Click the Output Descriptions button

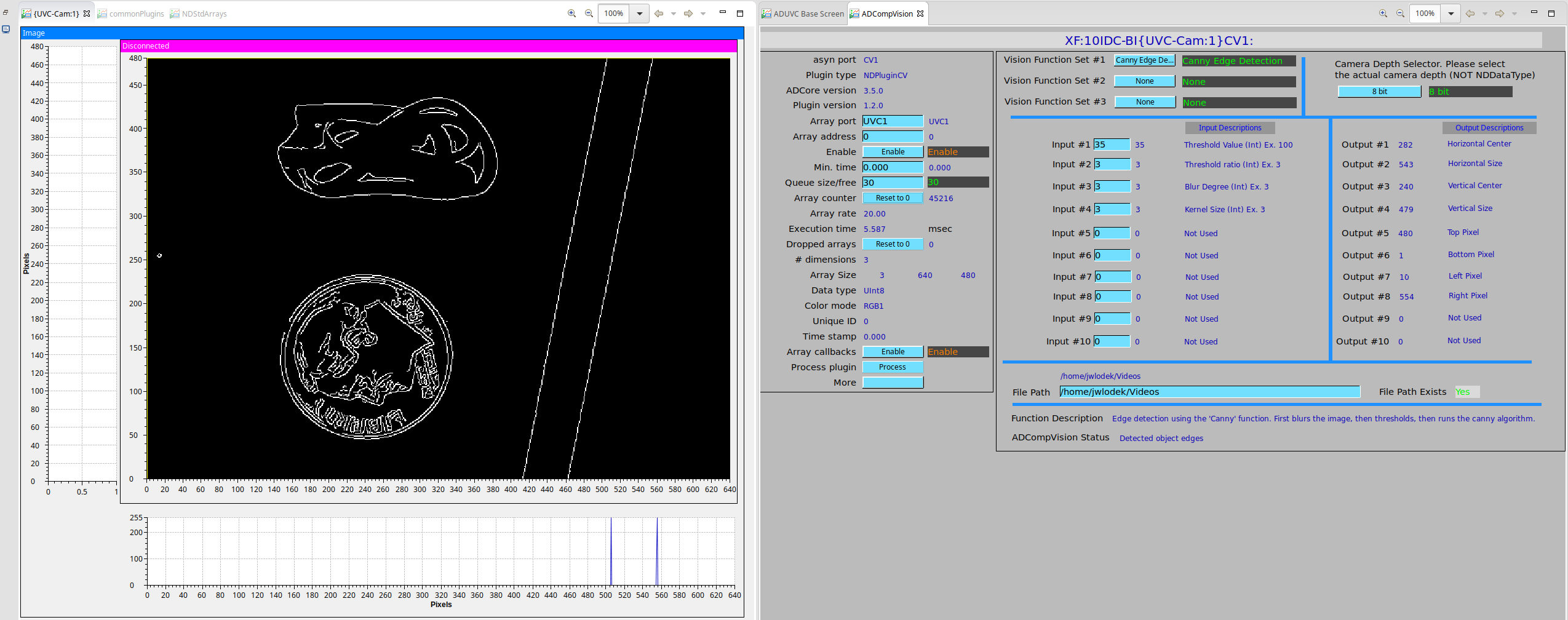click(x=1489, y=128)
